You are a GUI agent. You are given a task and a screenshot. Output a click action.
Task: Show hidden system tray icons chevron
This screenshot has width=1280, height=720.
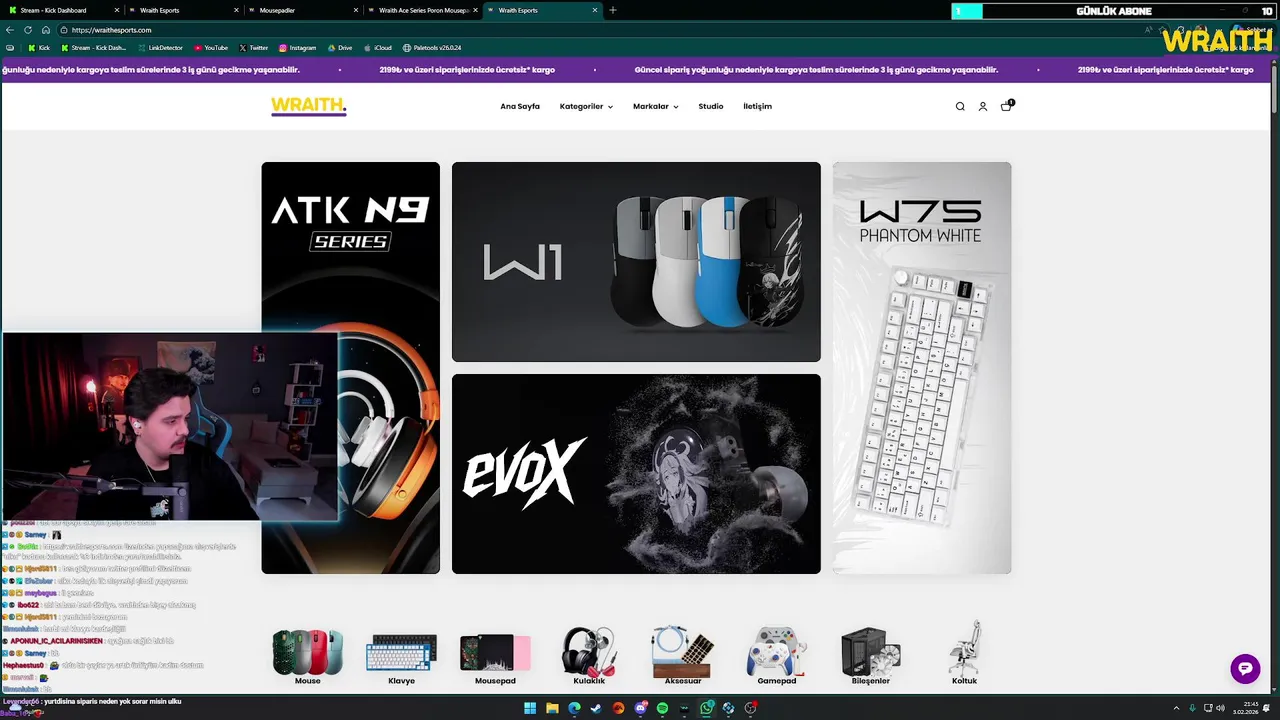coord(1176,708)
